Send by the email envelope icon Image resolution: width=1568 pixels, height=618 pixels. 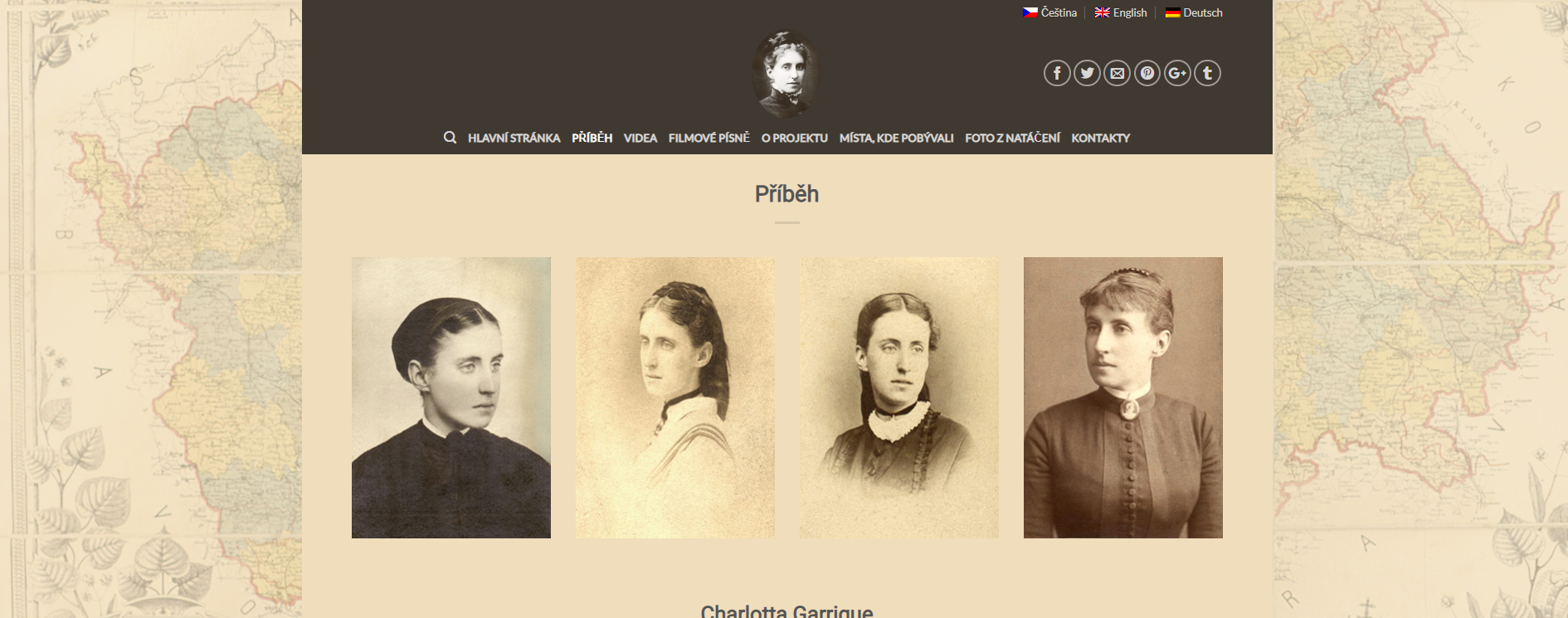[x=1118, y=73]
